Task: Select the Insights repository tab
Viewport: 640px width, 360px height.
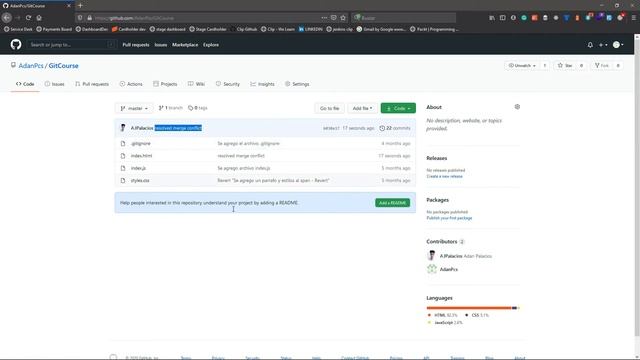Action: point(262,84)
